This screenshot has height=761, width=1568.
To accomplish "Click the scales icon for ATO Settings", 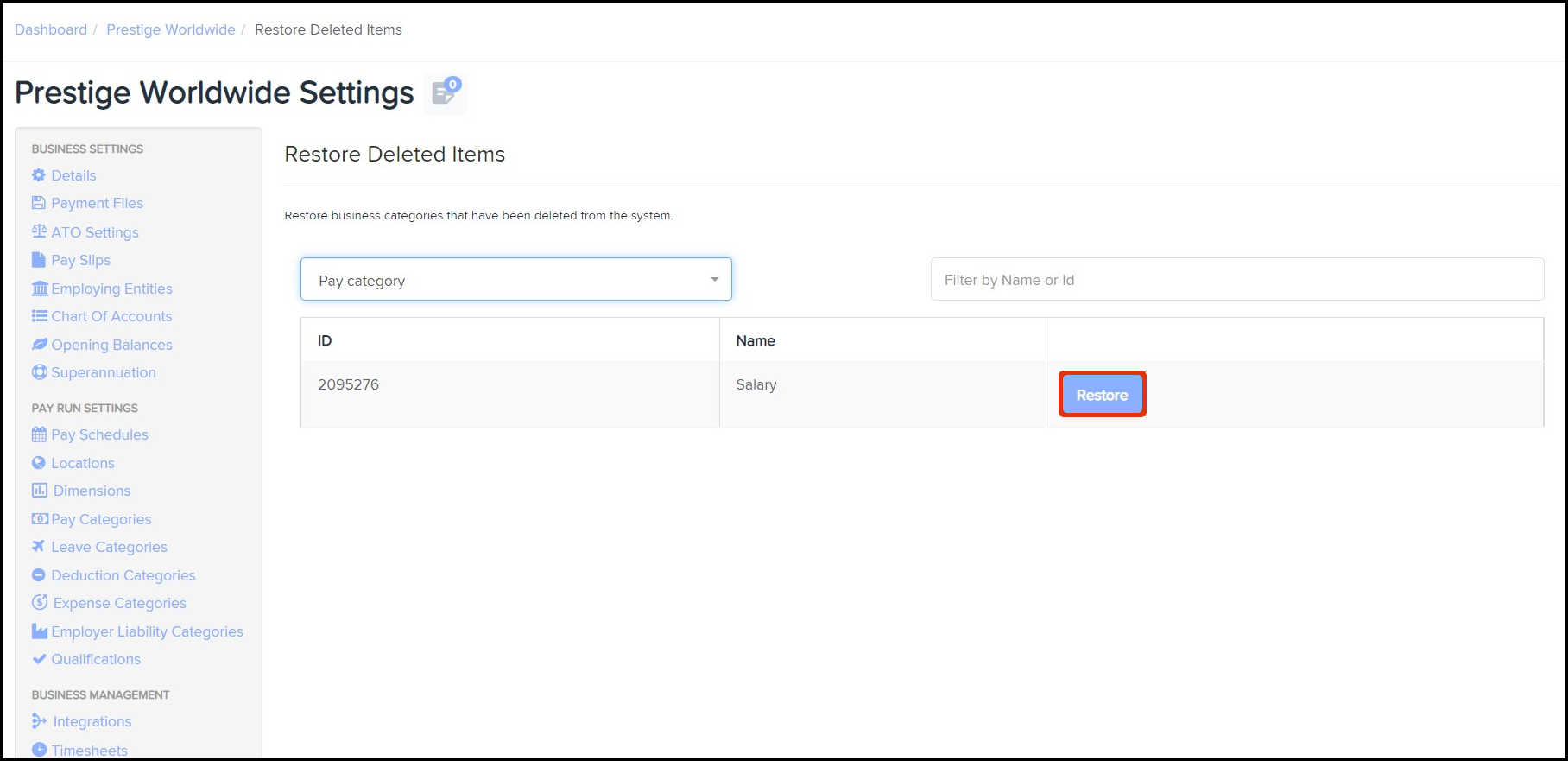I will pos(39,231).
